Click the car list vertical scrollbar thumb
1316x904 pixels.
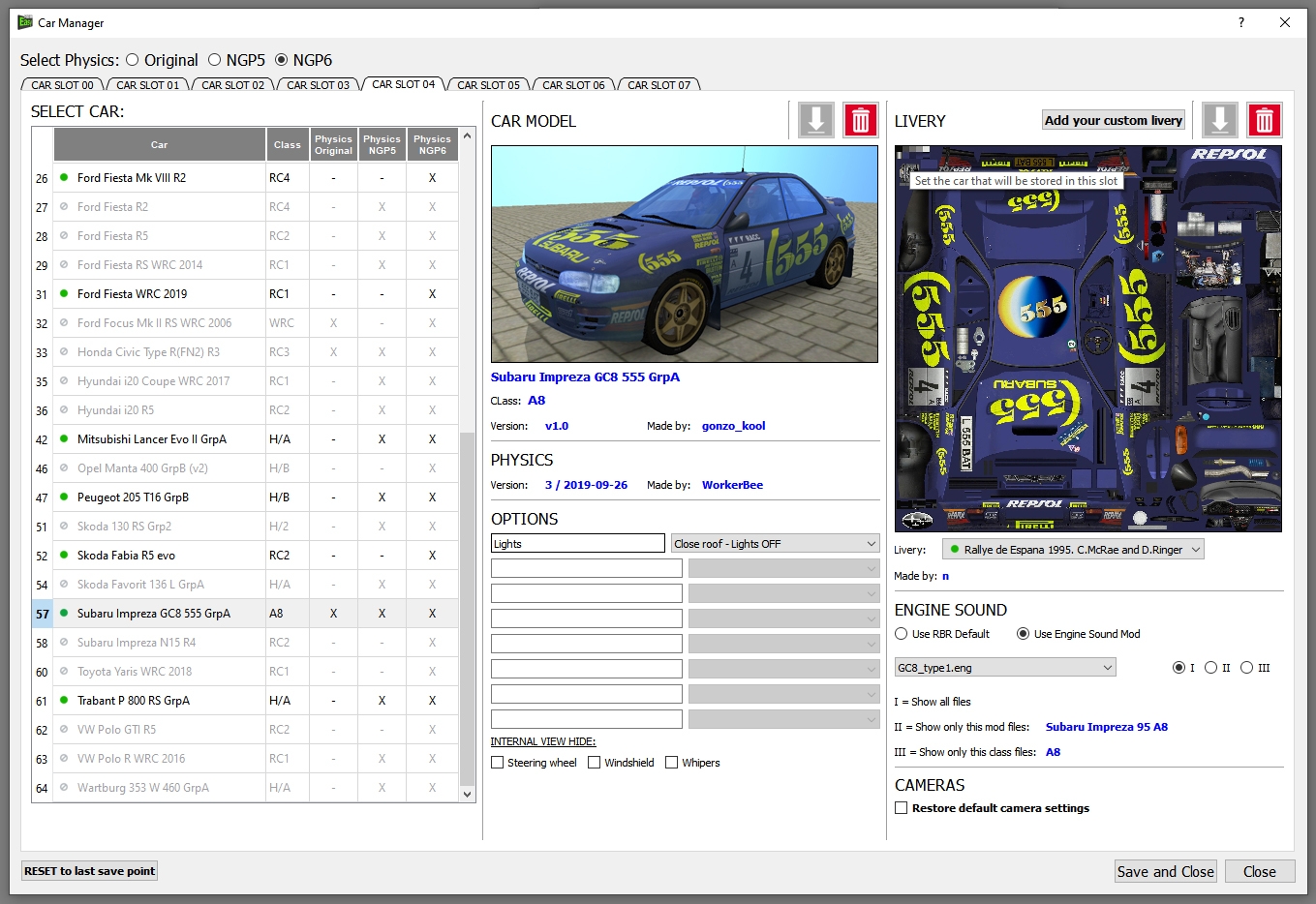tap(468, 608)
